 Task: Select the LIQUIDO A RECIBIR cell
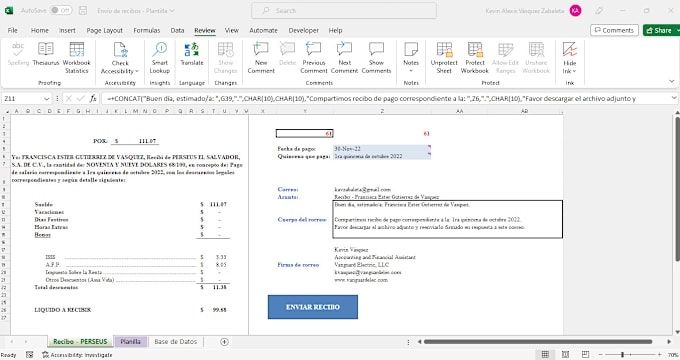pyautogui.click(x=62, y=310)
